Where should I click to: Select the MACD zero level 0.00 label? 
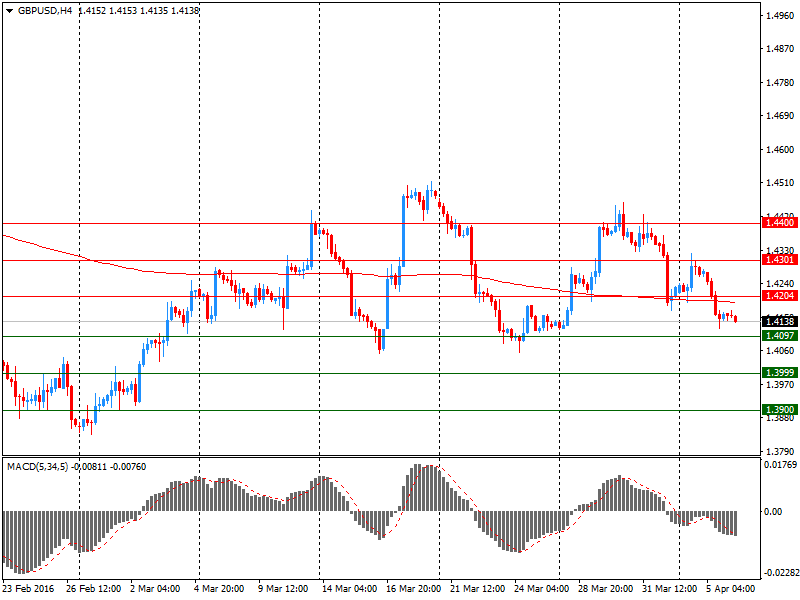pos(773,511)
